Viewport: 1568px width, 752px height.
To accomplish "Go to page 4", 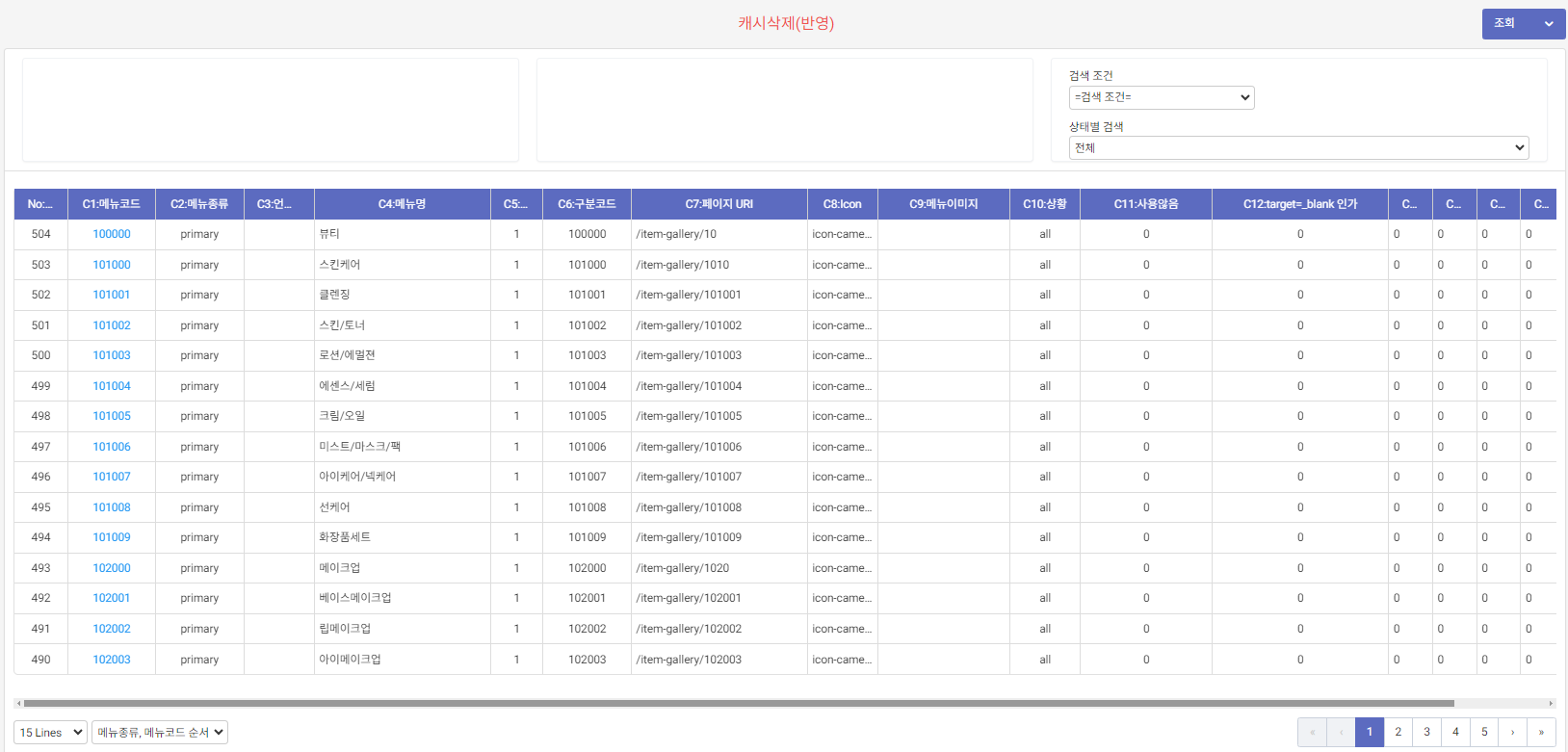I will (1455, 732).
